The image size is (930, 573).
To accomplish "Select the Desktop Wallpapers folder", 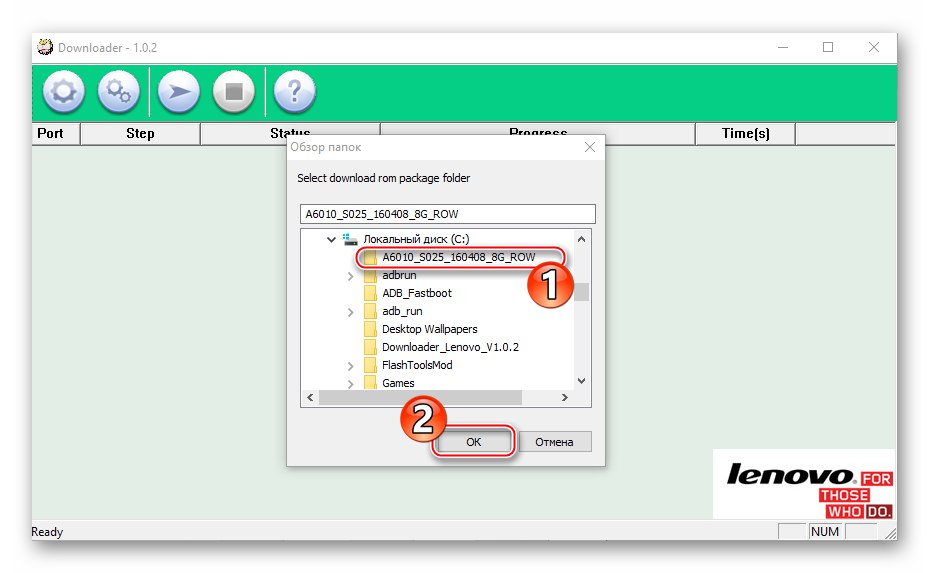I will [x=429, y=329].
